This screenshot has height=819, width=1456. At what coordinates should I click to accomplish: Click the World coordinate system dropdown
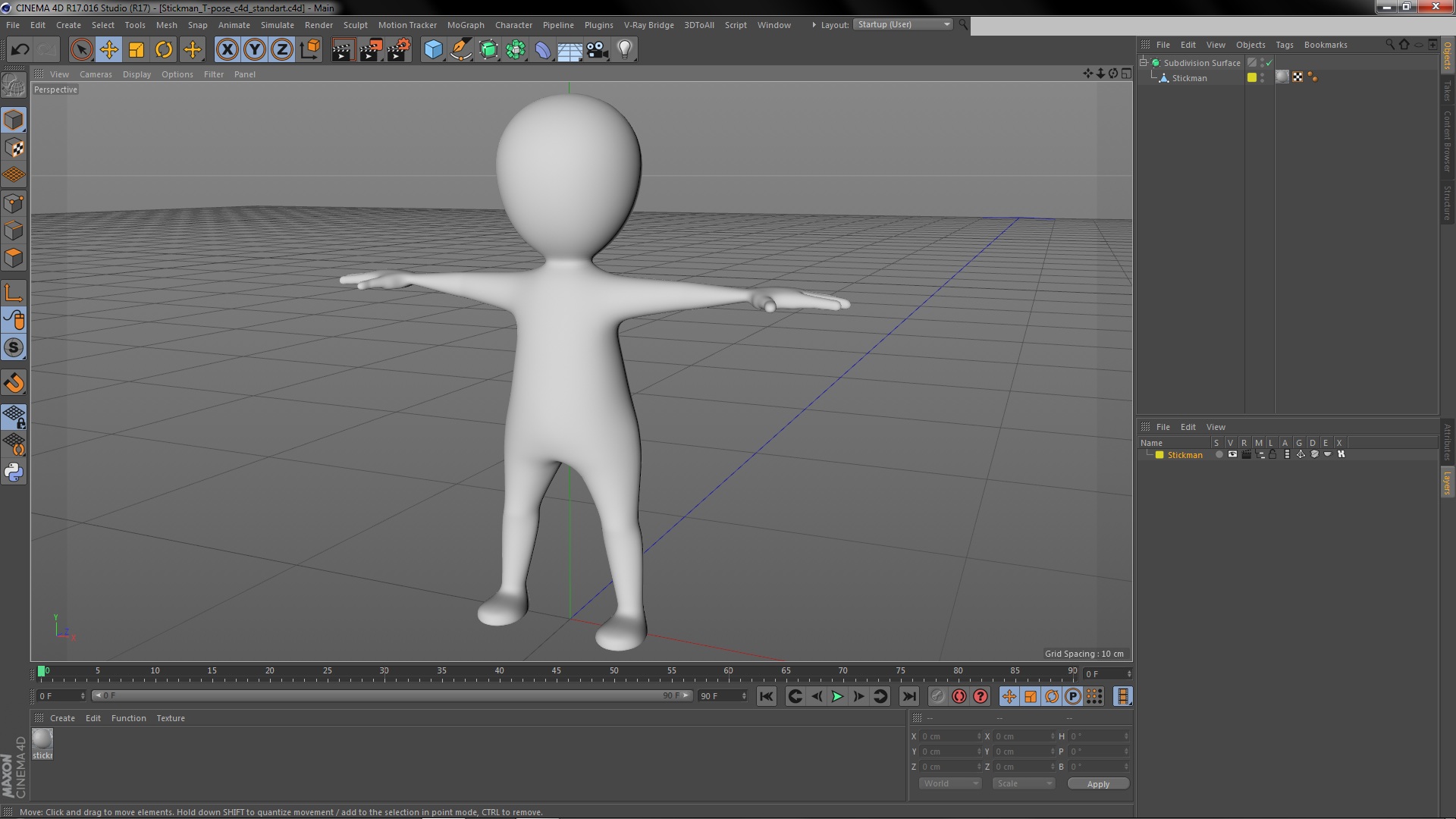coord(948,783)
